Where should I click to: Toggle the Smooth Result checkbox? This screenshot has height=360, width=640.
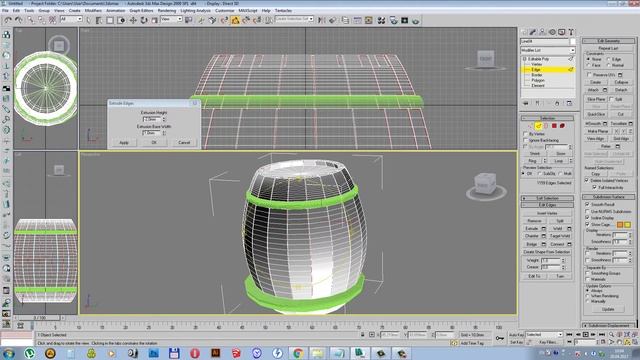(587, 204)
